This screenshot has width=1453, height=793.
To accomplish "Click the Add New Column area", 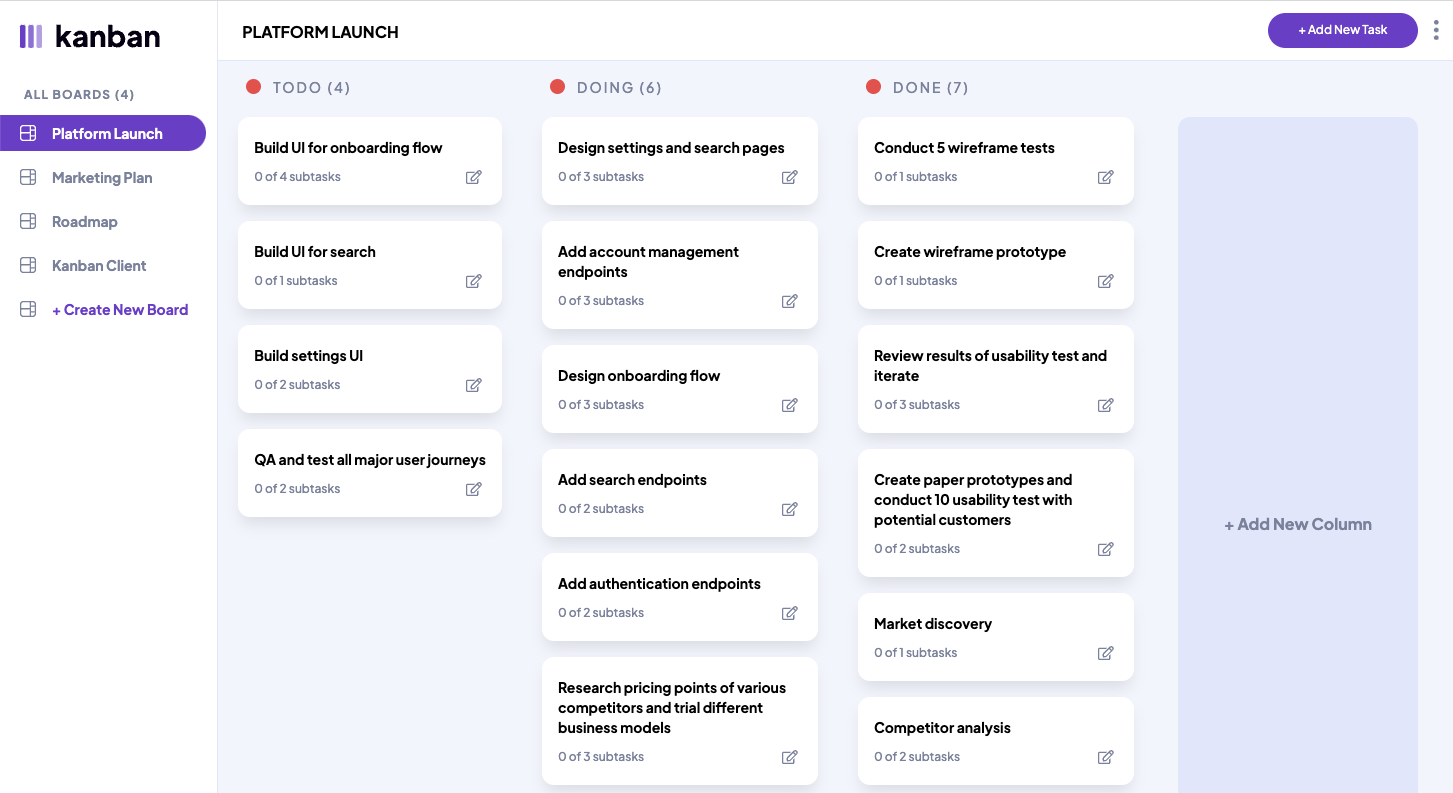I will pyautogui.click(x=1297, y=524).
